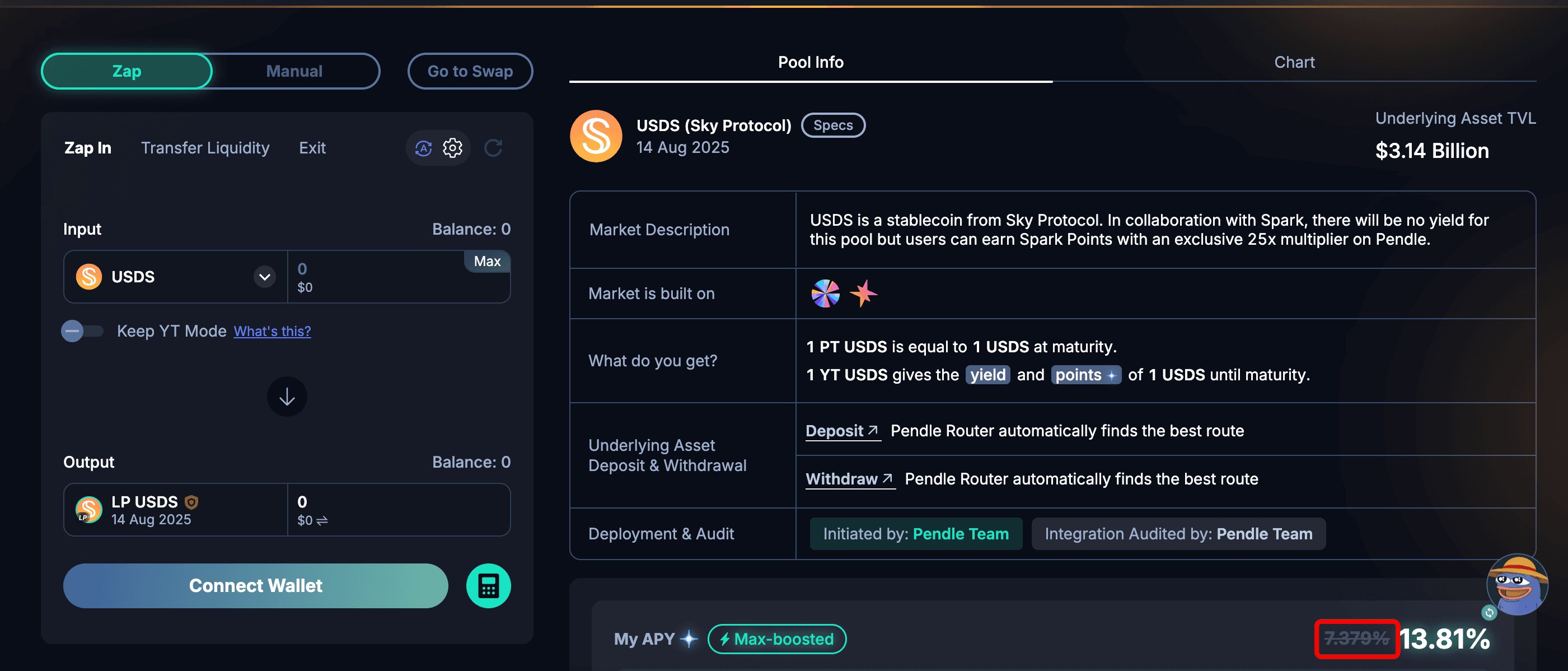Click the auto-routing icon beside the gear
This screenshot has width=1568, height=671.
point(424,148)
